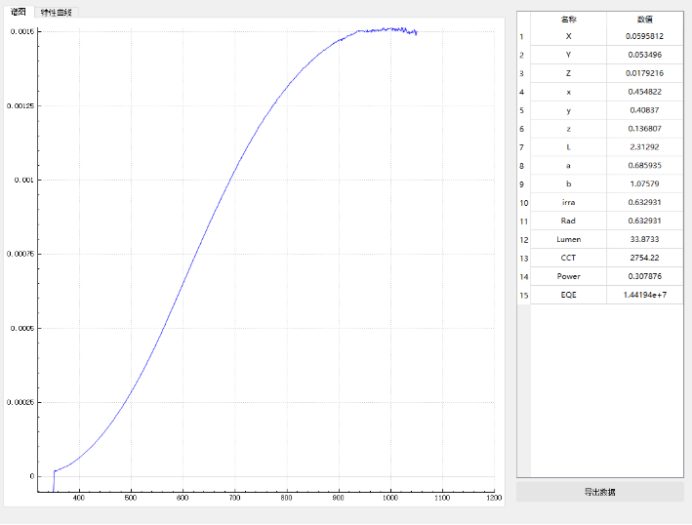Select the Rad value cell in row 11
This screenshot has height=525, width=692.
[645, 220]
